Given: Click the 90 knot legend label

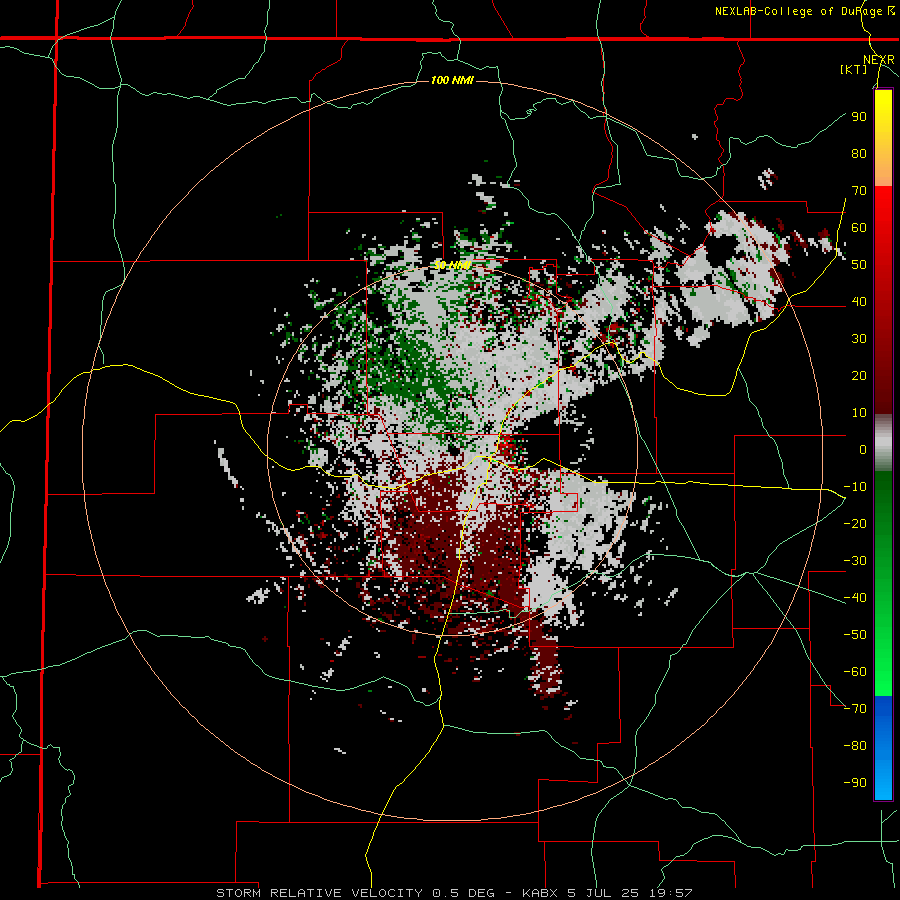Looking at the screenshot, I should 859,117.
